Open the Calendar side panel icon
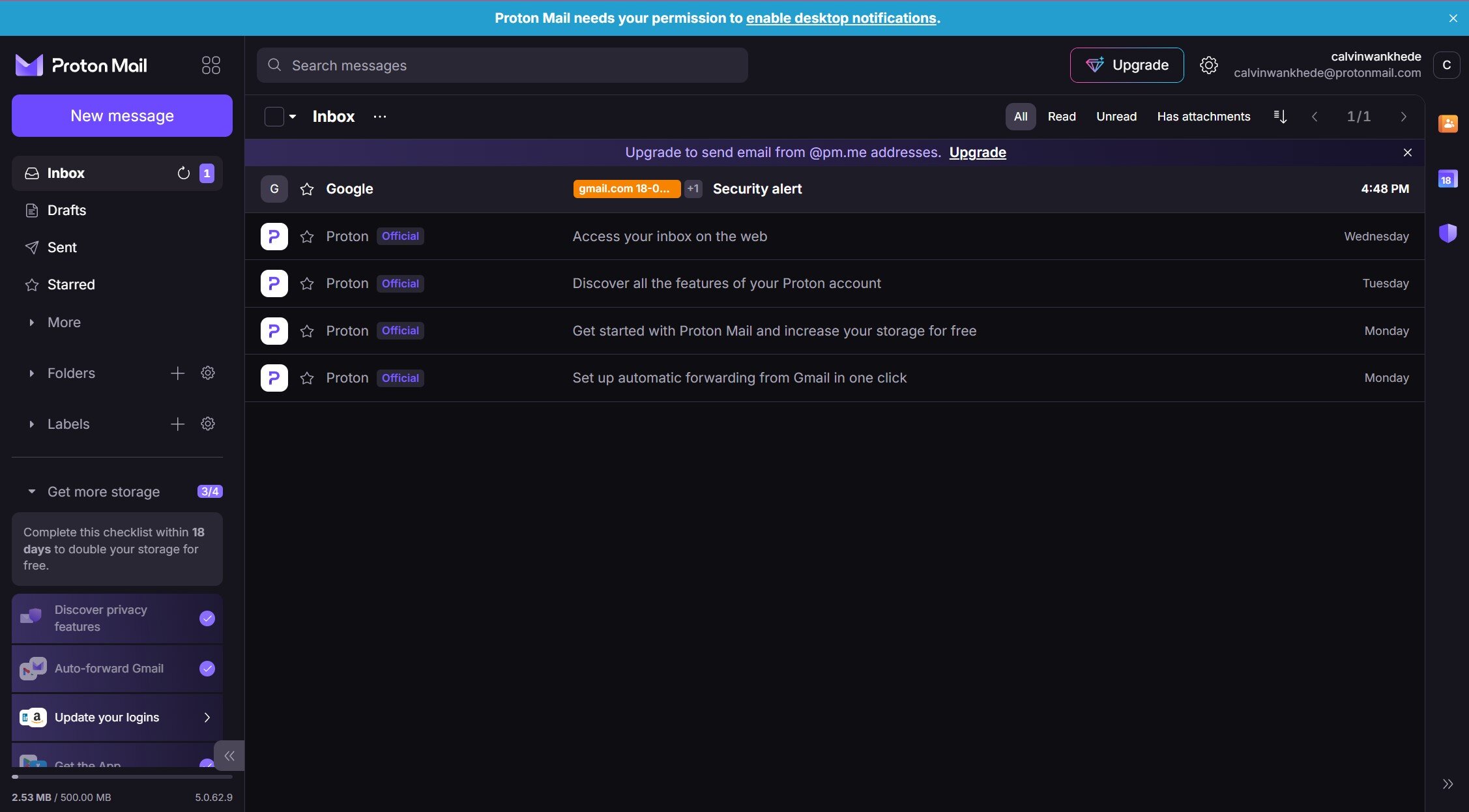 [1447, 179]
